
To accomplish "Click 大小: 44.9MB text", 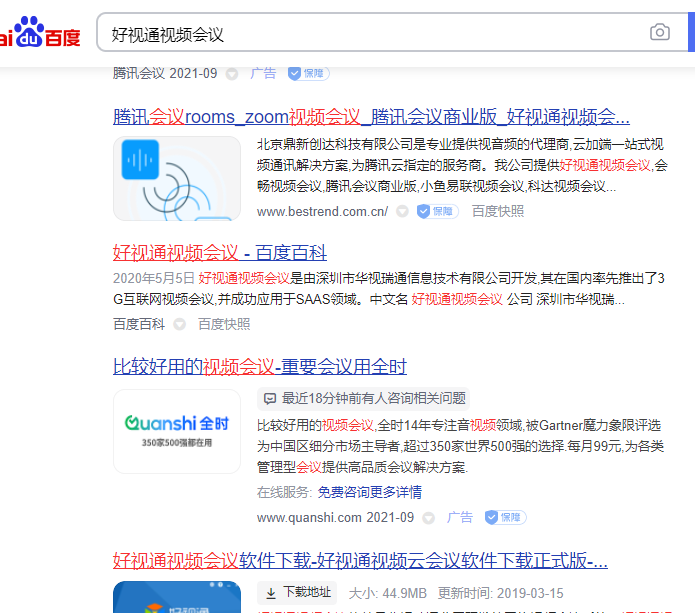I will tap(387, 593).
